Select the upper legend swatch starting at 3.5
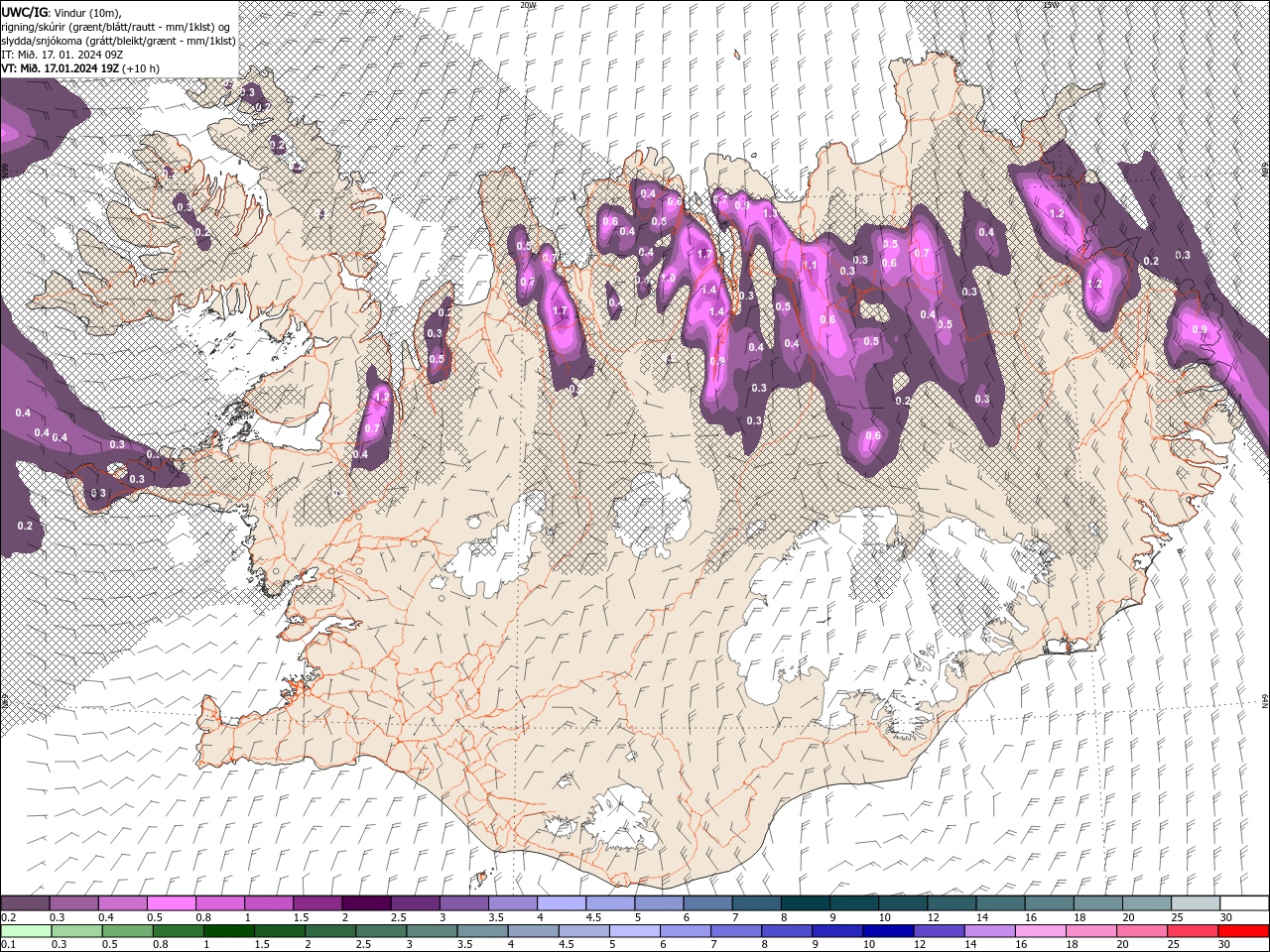 [x=512, y=903]
